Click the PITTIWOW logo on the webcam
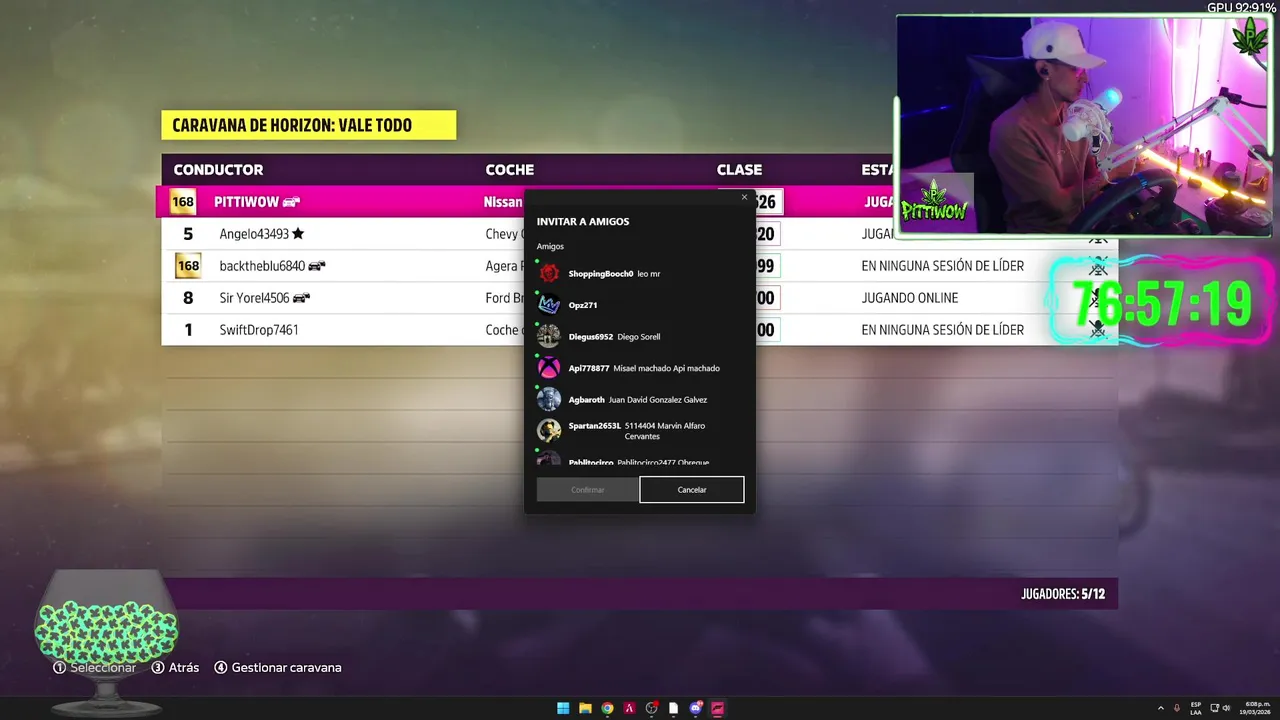 (x=936, y=202)
